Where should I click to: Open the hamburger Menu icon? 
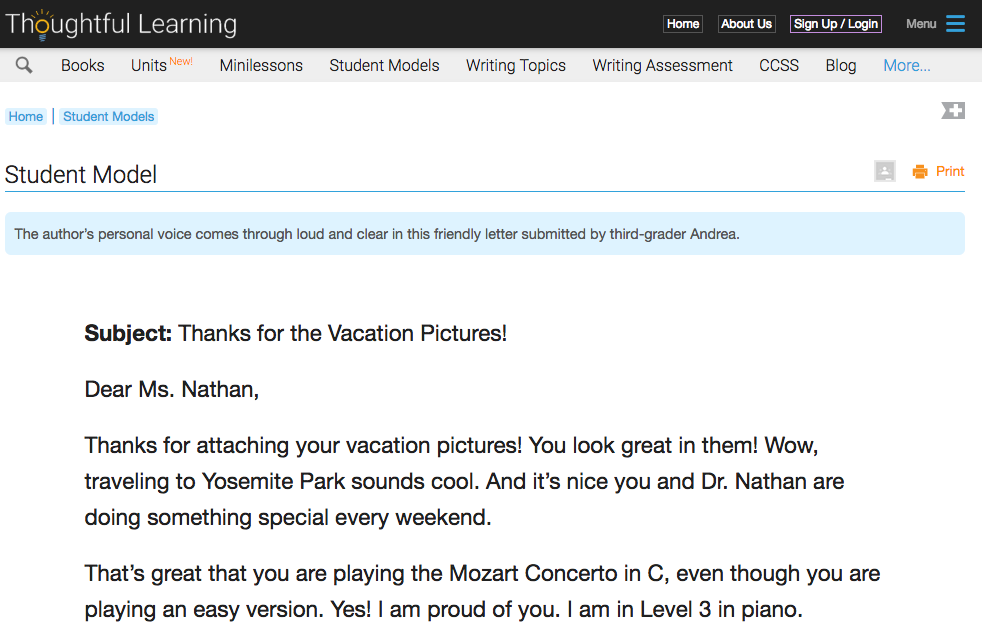click(955, 24)
